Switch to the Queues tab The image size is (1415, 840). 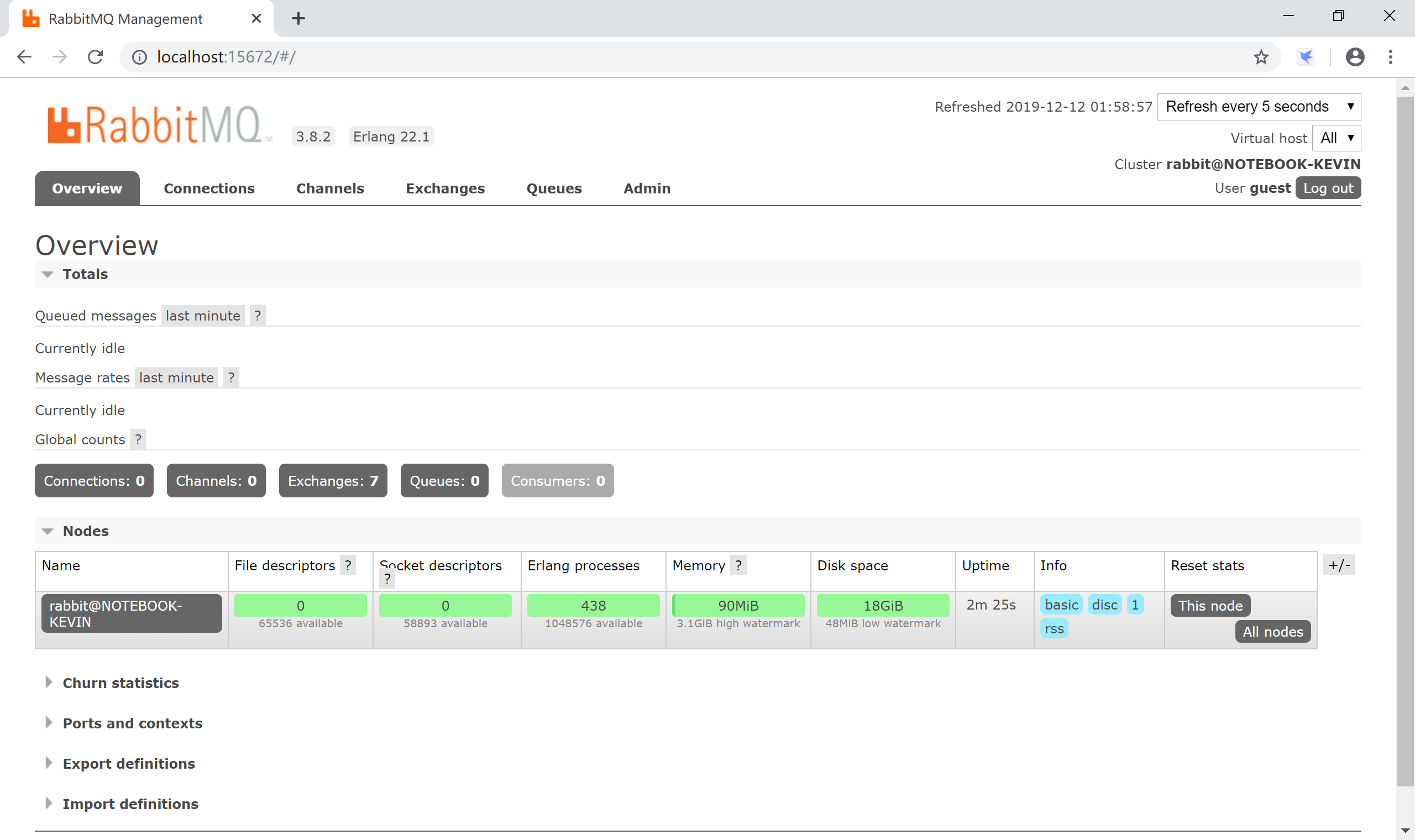tap(553, 188)
